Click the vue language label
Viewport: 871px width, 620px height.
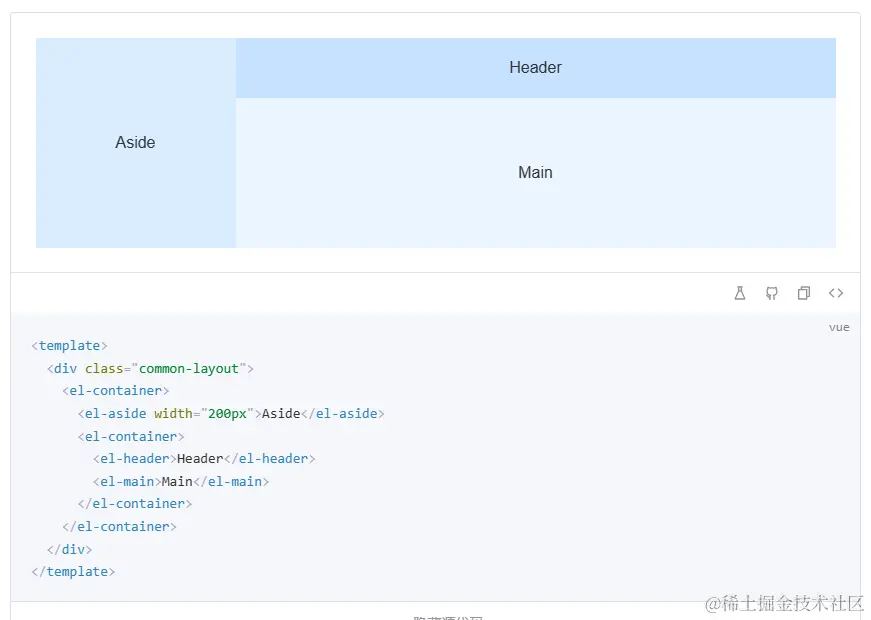coord(839,327)
